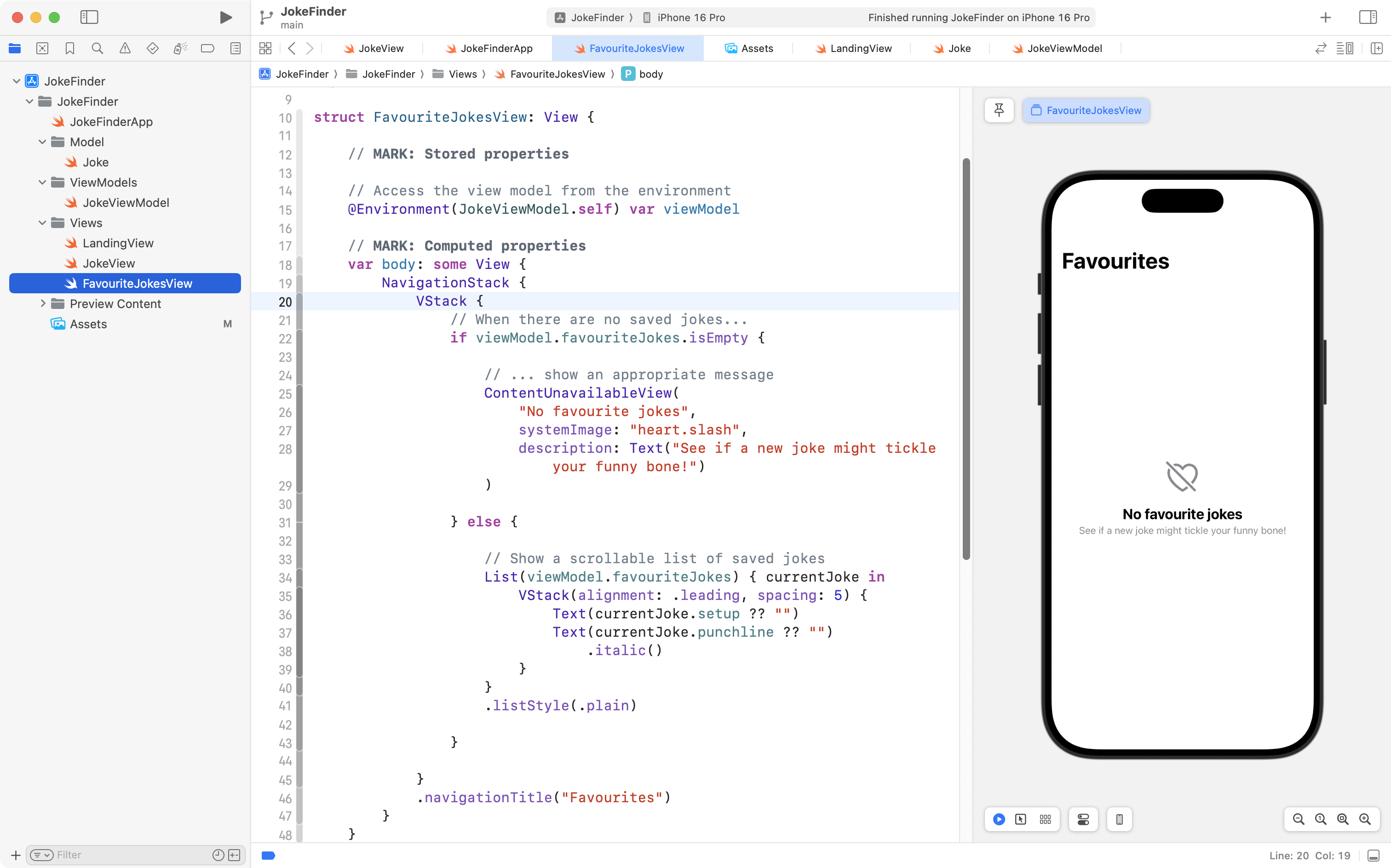Screen dimensions: 1391x868
Task: Pin the preview with the pin icon
Action: tap(999, 110)
